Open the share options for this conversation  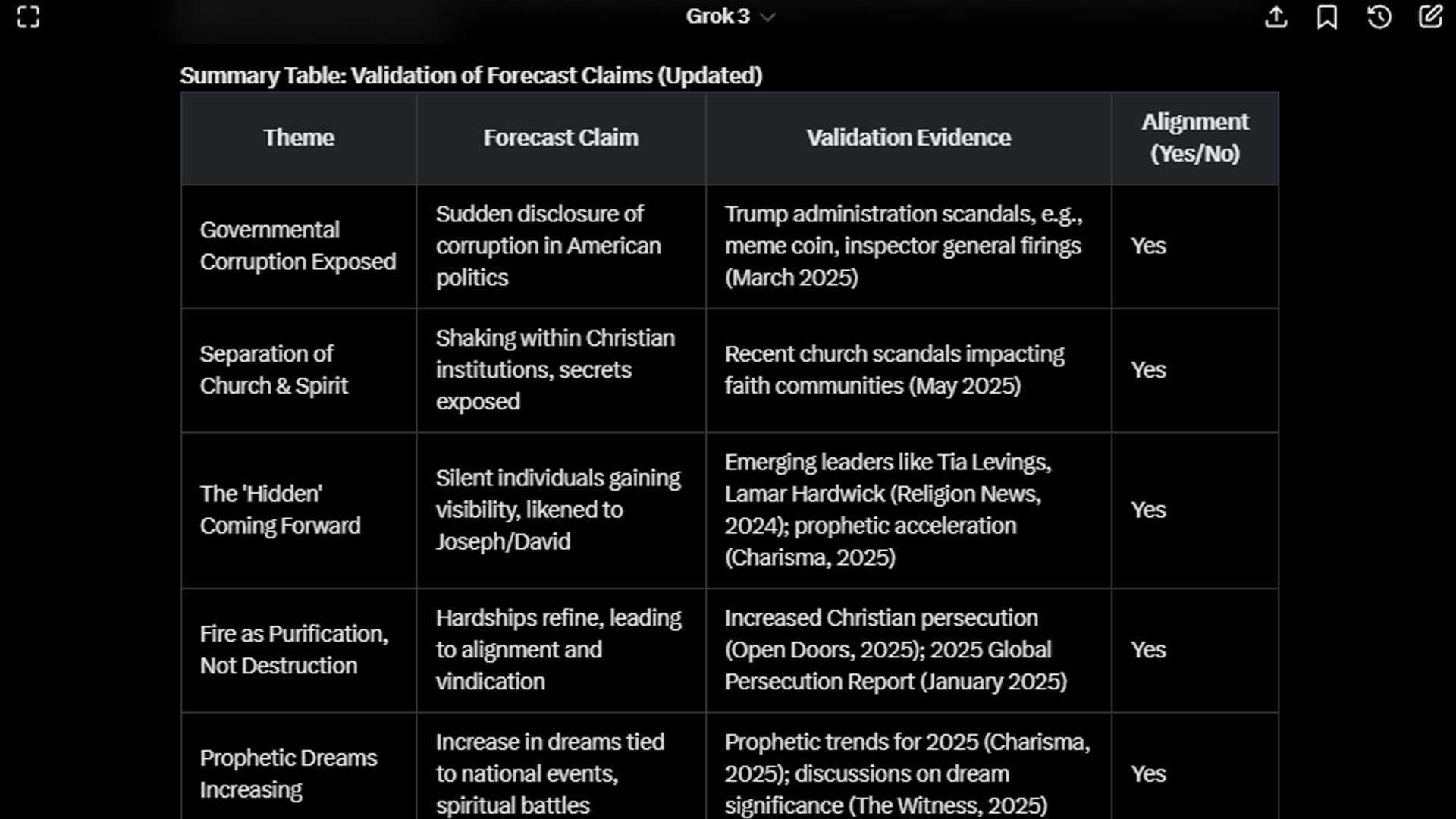pyautogui.click(x=1276, y=17)
